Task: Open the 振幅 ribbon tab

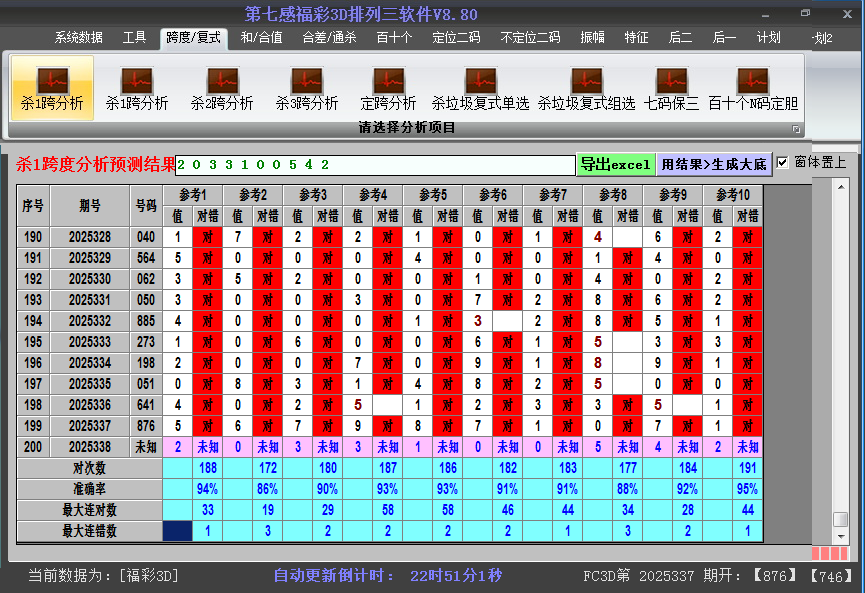Action: 592,38
